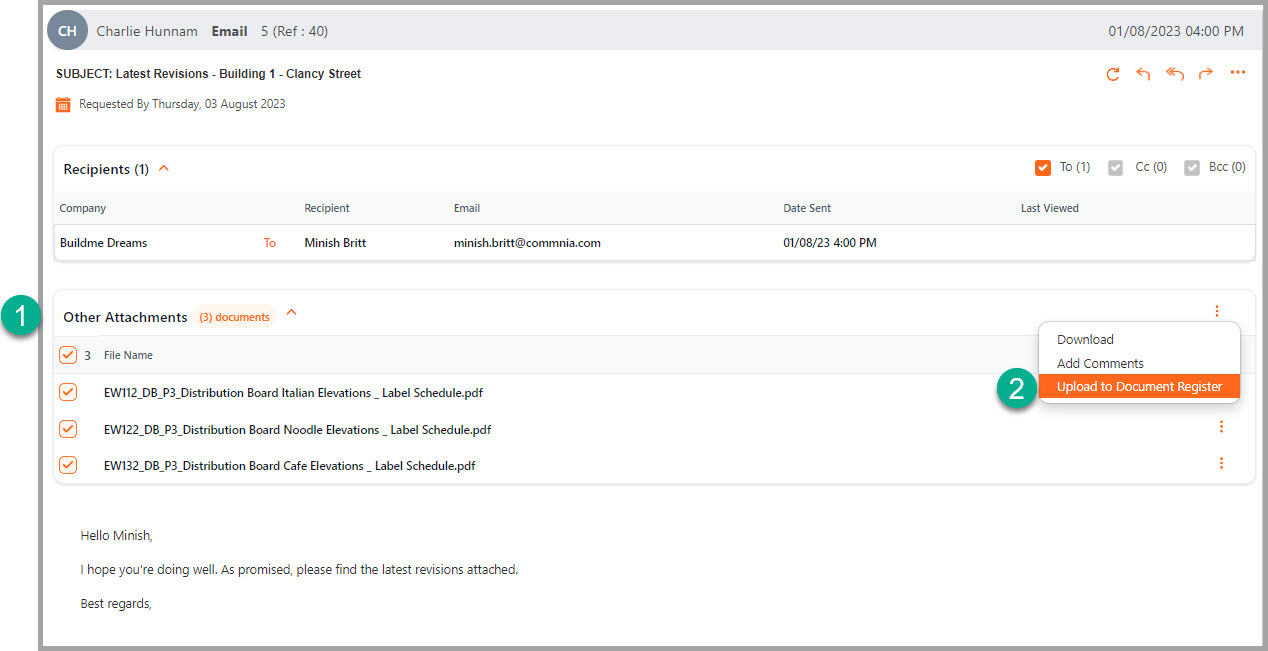
Task: Click the reply arrow icon
Action: [x=1143, y=74]
